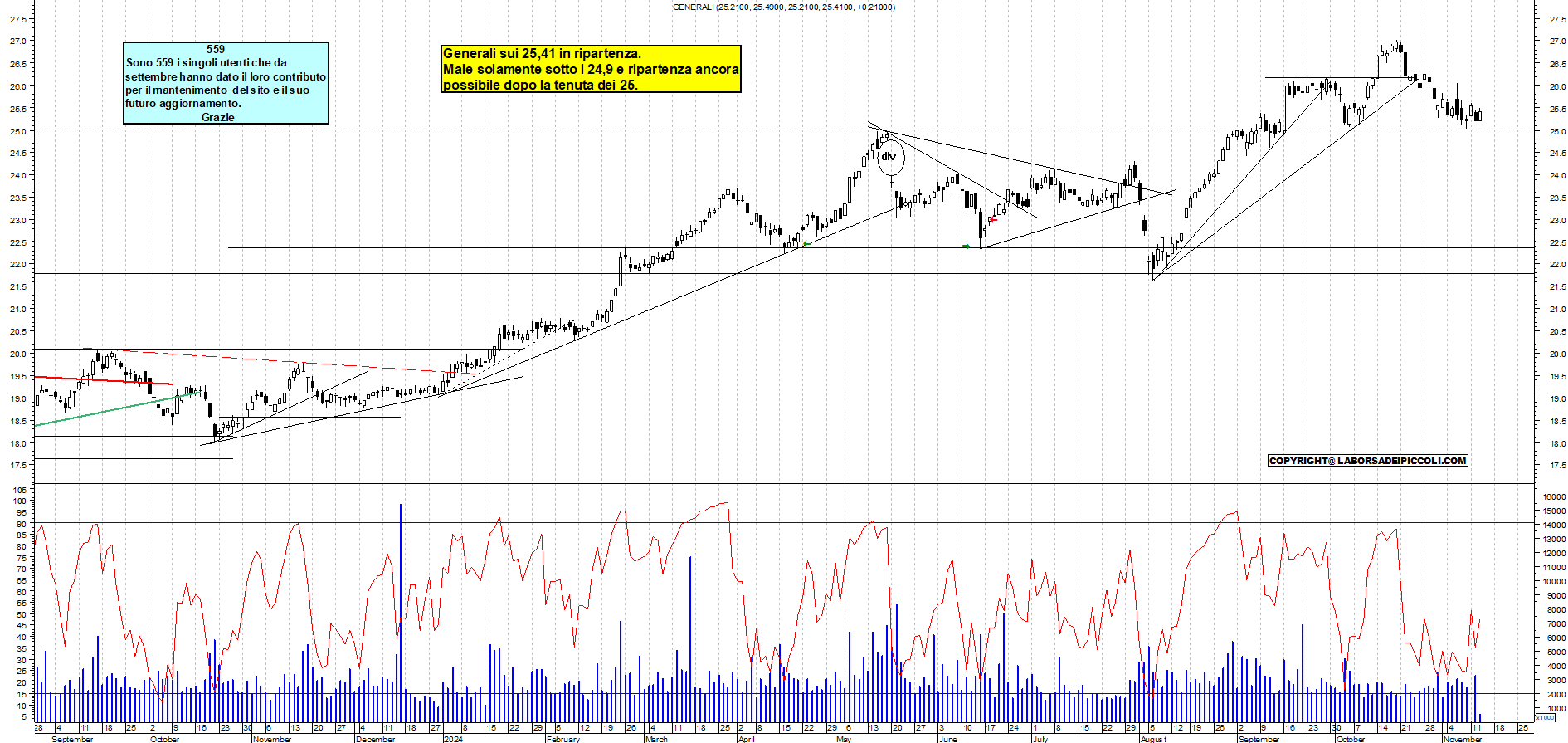Click the small red arrow marker in June
The width and height of the screenshot is (1568, 743).
(994, 220)
